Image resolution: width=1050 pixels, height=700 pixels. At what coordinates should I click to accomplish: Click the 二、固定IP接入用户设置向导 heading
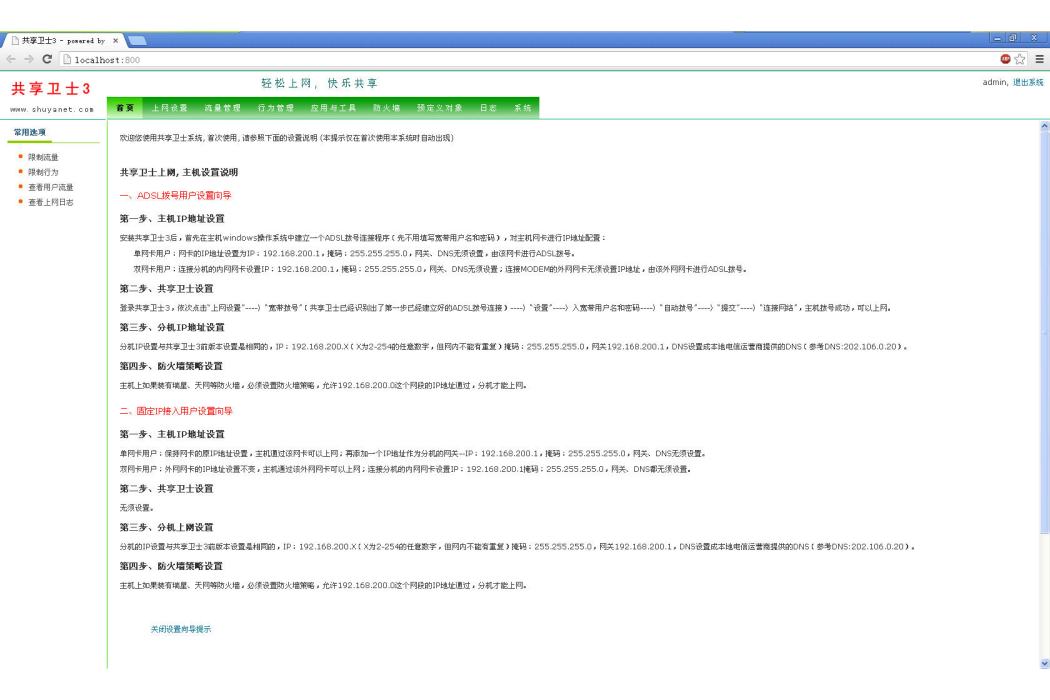click(x=176, y=411)
